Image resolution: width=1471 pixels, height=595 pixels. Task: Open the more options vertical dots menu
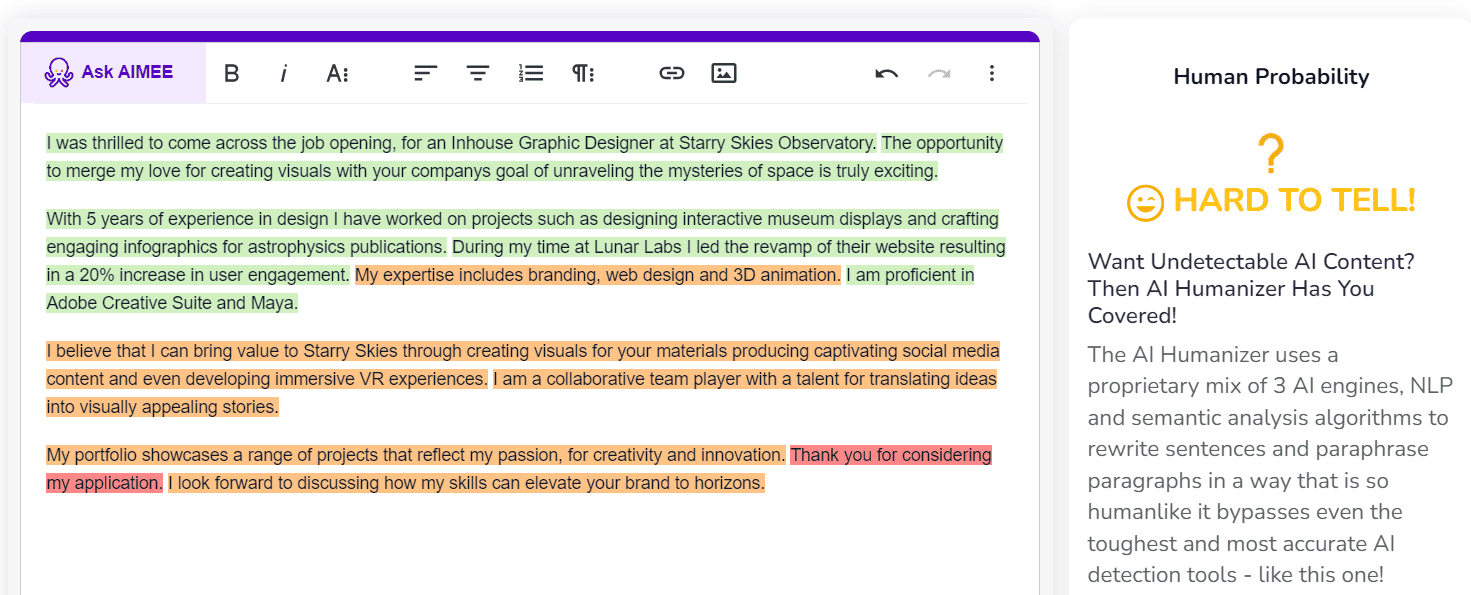991,73
